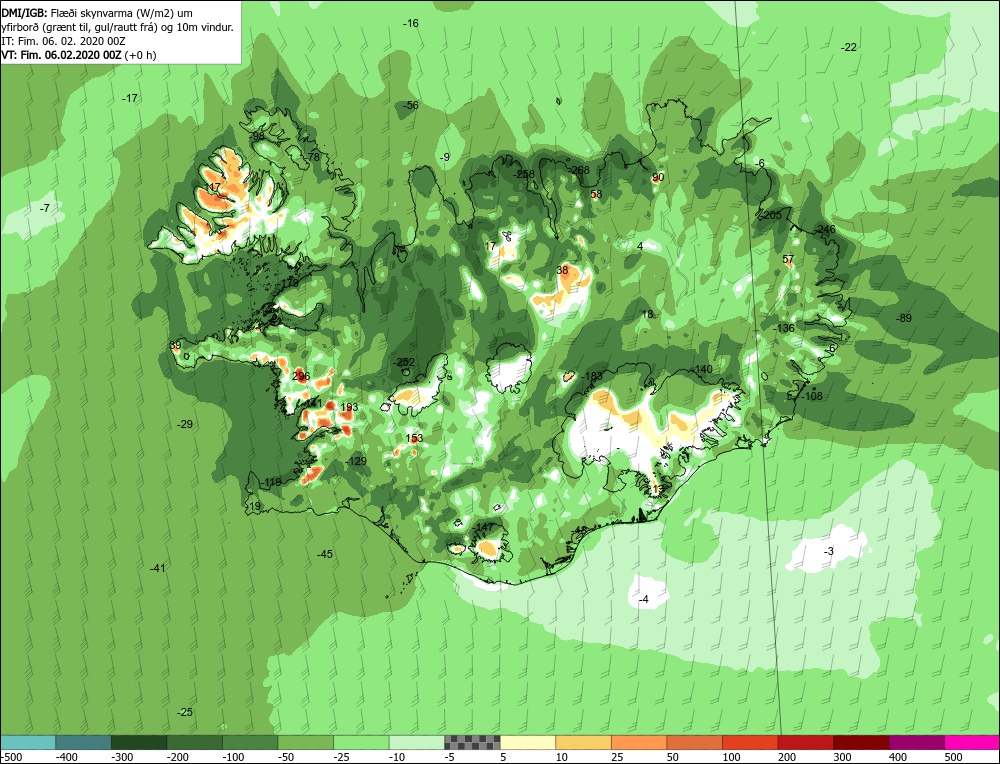Click the legend label '-300'
Image resolution: width=1000 pixels, height=764 pixels.
click(122, 757)
